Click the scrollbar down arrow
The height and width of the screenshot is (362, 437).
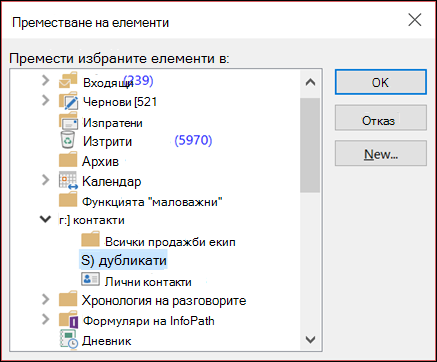pos(310,339)
